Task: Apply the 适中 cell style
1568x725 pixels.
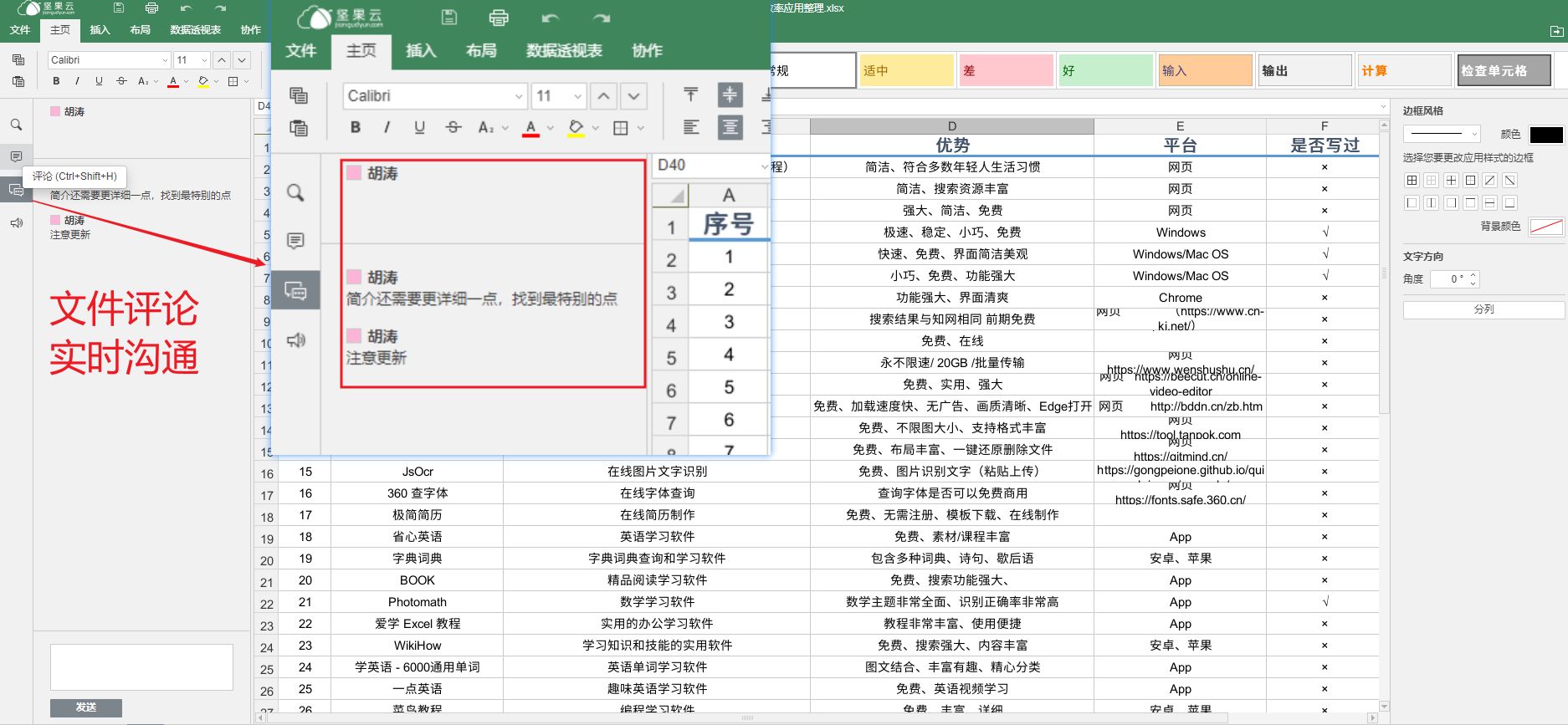Action: 907,70
